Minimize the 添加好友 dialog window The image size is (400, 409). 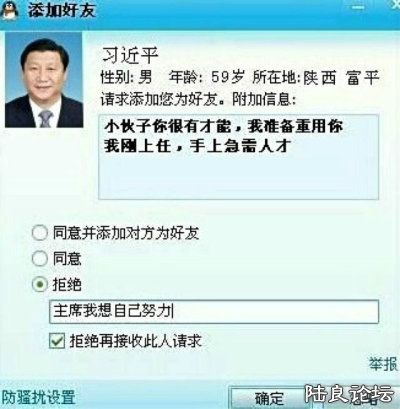coord(358,7)
